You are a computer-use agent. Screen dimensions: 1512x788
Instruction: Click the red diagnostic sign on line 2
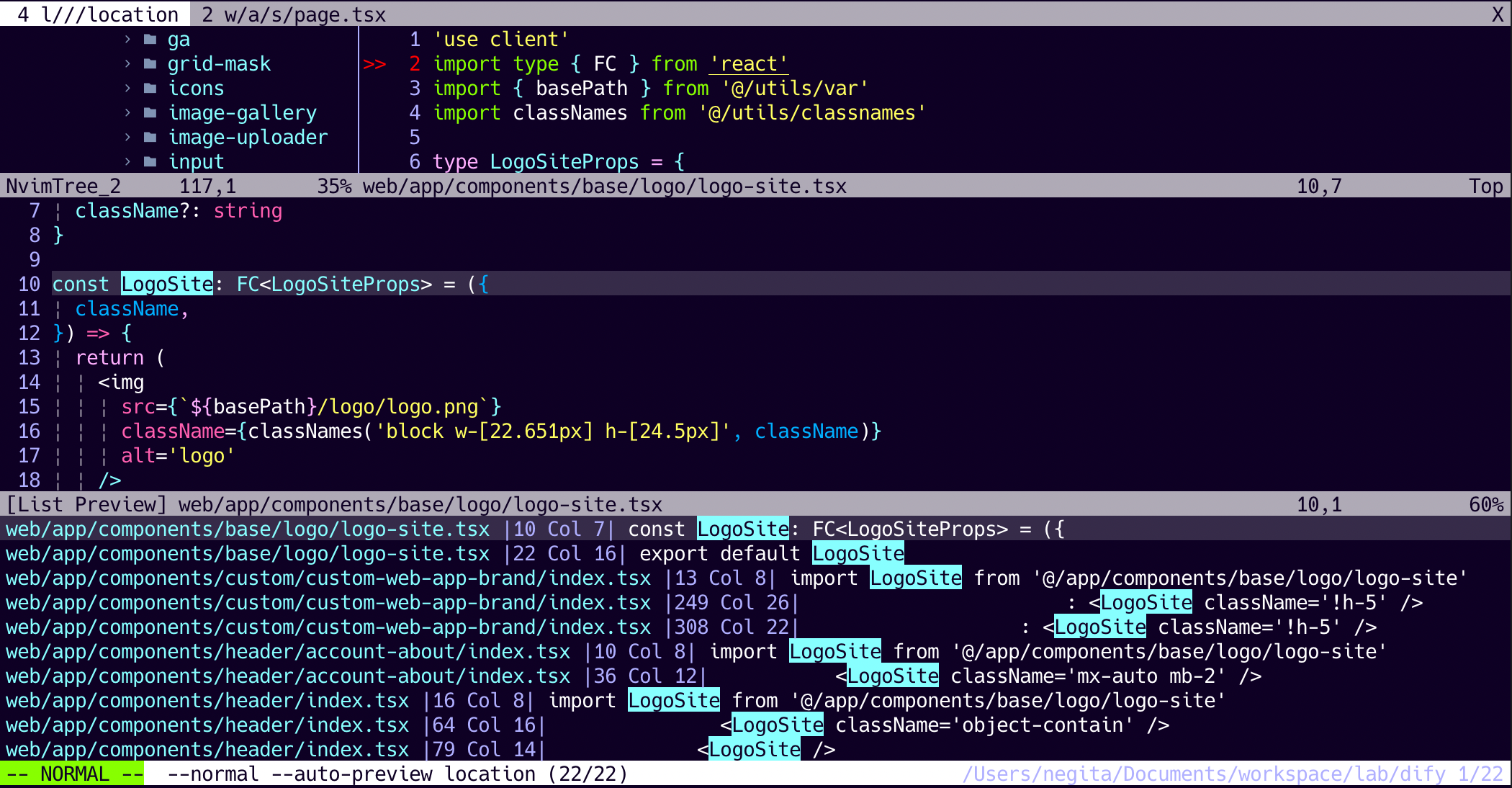374,64
